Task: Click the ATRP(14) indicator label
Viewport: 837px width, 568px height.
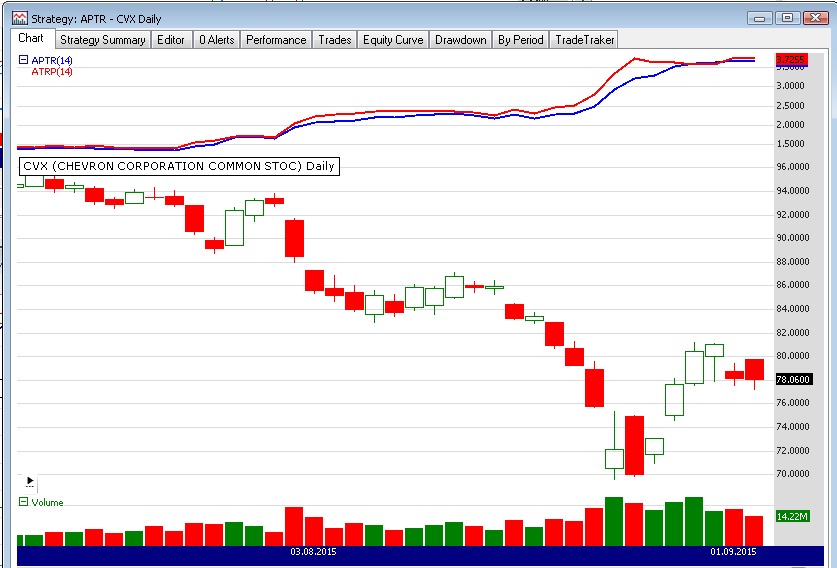Action: (x=52, y=71)
